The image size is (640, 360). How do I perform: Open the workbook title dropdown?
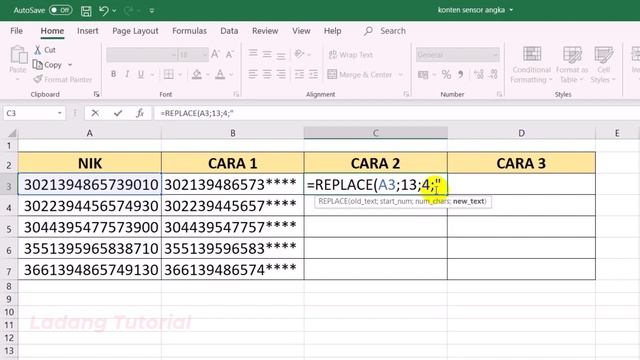click(511, 10)
